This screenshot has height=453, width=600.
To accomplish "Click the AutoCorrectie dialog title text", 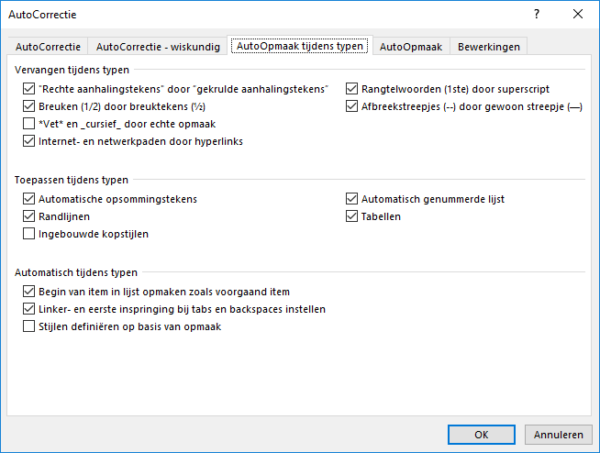I will pyautogui.click(x=42, y=15).
